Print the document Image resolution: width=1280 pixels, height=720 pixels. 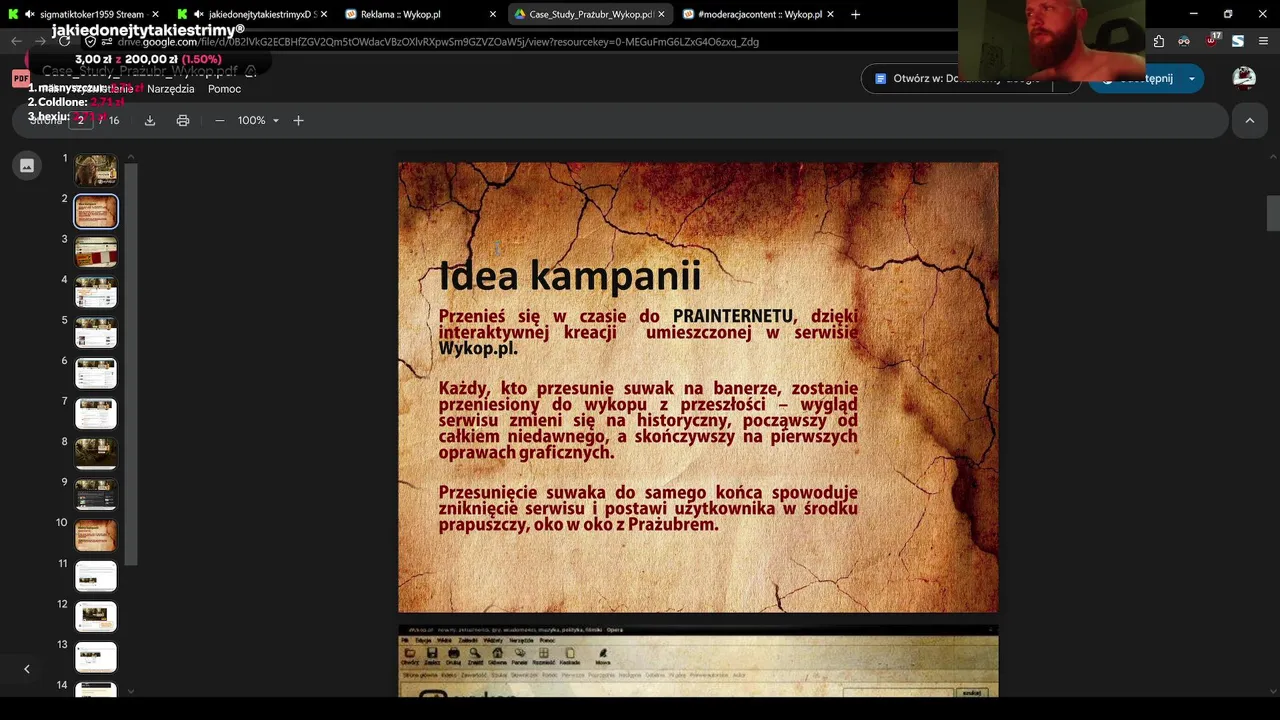pyautogui.click(x=183, y=120)
